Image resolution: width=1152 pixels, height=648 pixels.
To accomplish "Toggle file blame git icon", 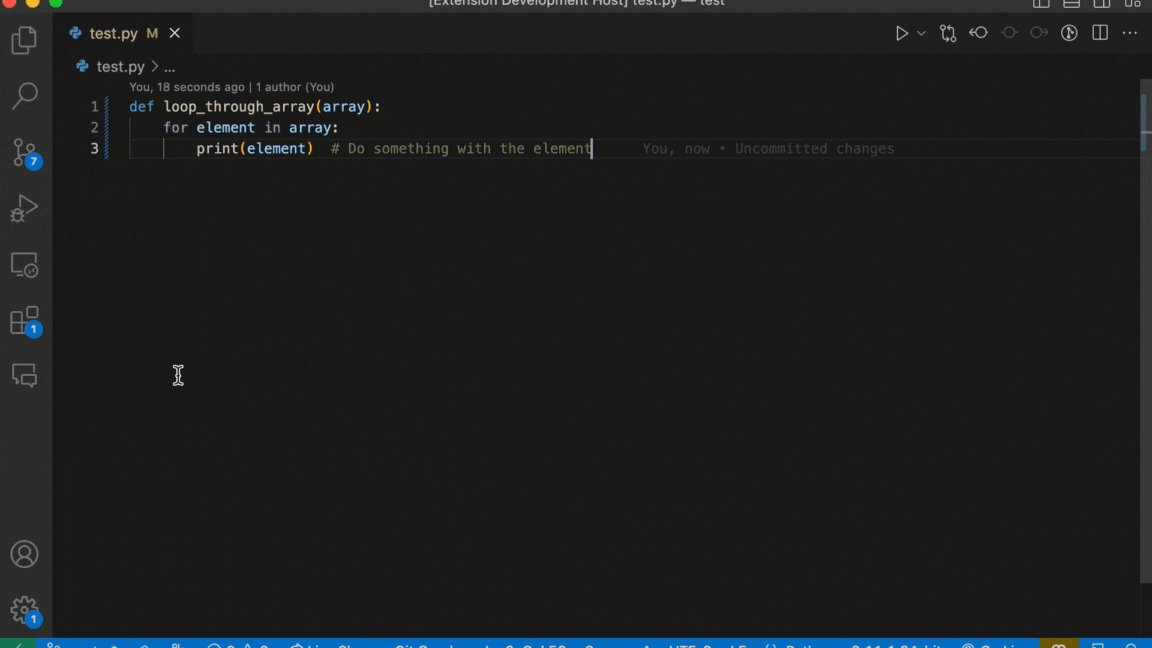I will (1069, 33).
